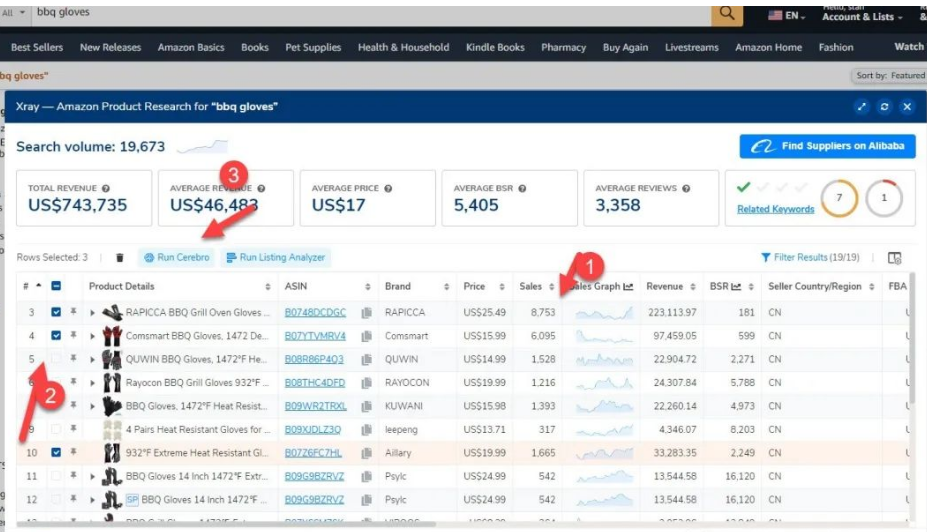This screenshot has height=532, width=927.
Task: Toggle the select-all checkbox in the table header
Action: tap(56, 287)
